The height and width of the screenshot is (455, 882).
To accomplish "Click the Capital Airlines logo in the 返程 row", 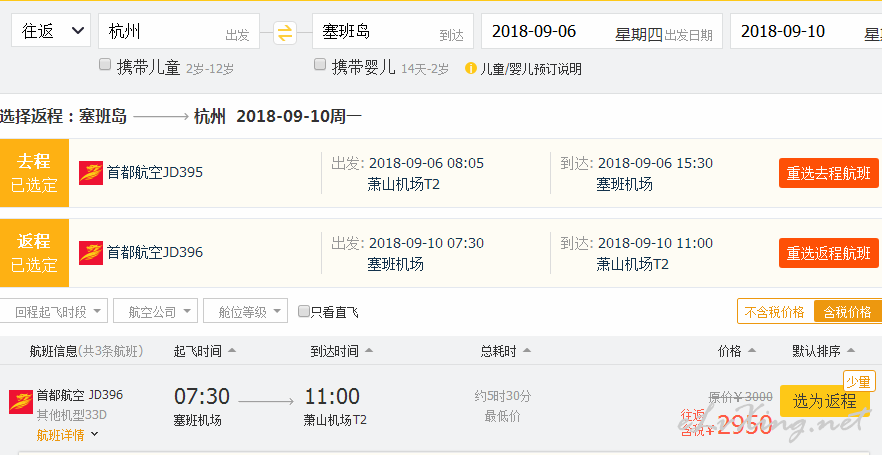I will pos(91,253).
